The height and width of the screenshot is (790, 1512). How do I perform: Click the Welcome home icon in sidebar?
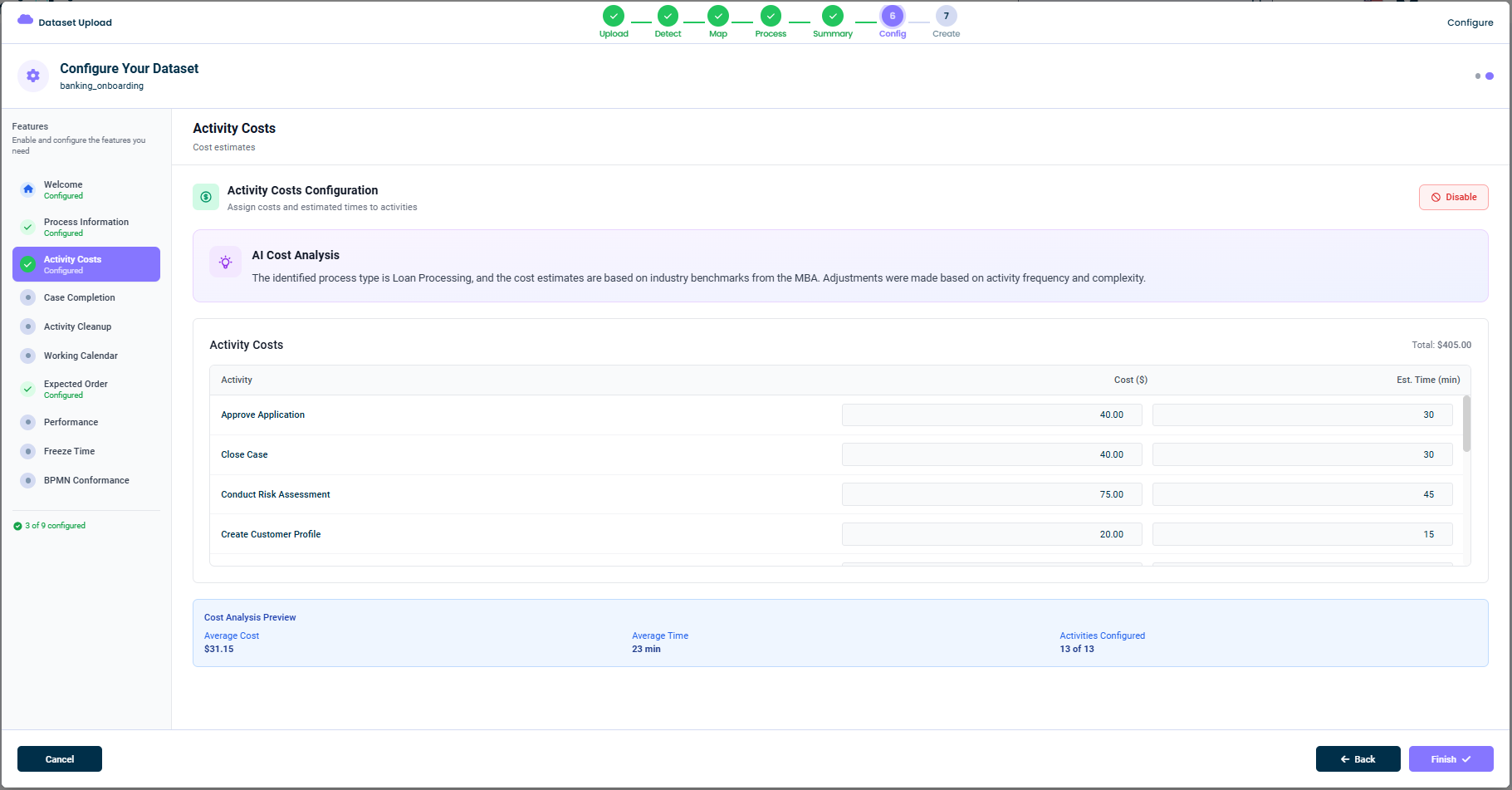click(28, 189)
